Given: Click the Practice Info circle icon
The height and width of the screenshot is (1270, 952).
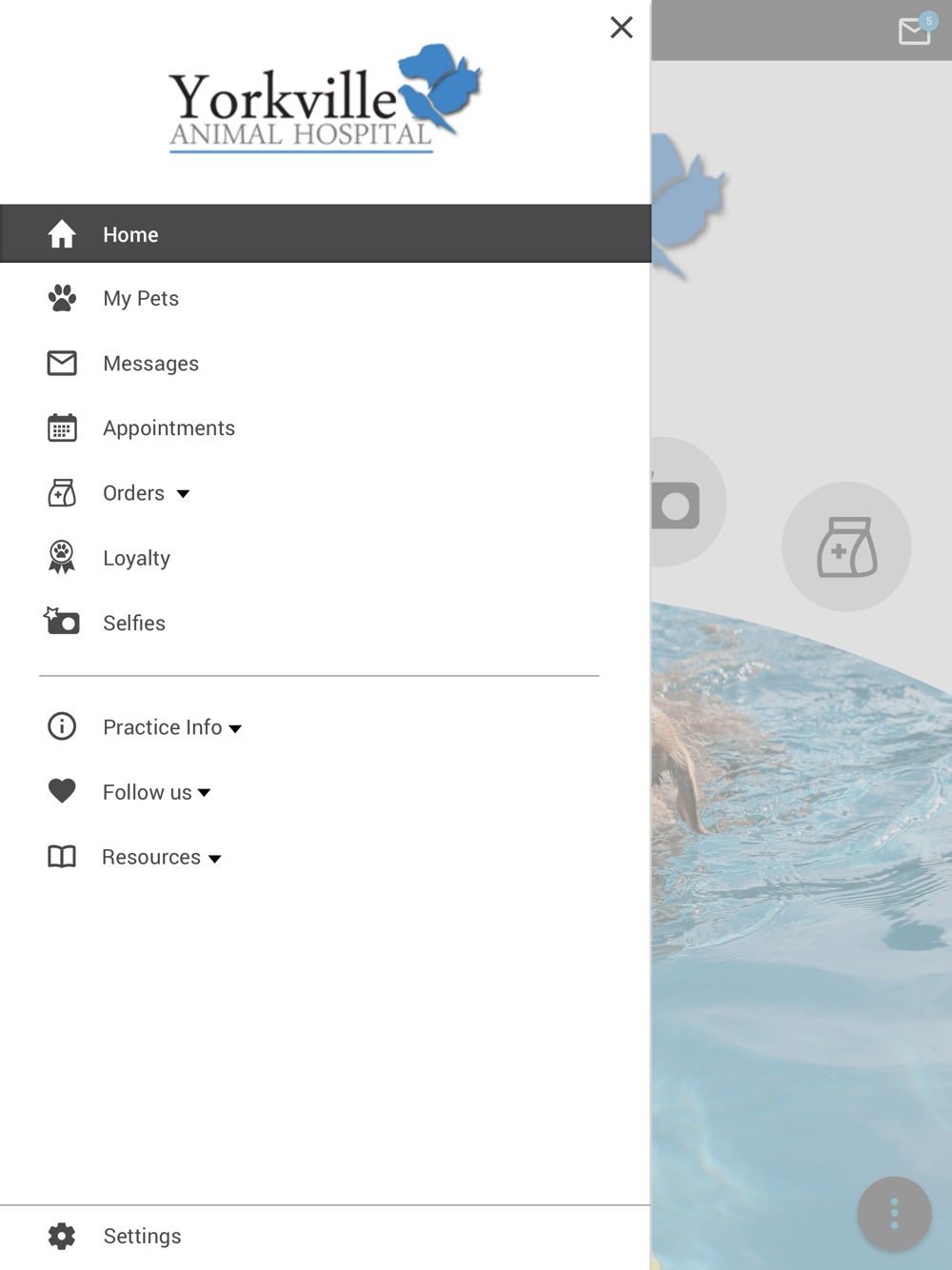Looking at the screenshot, I should pos(62,726).
